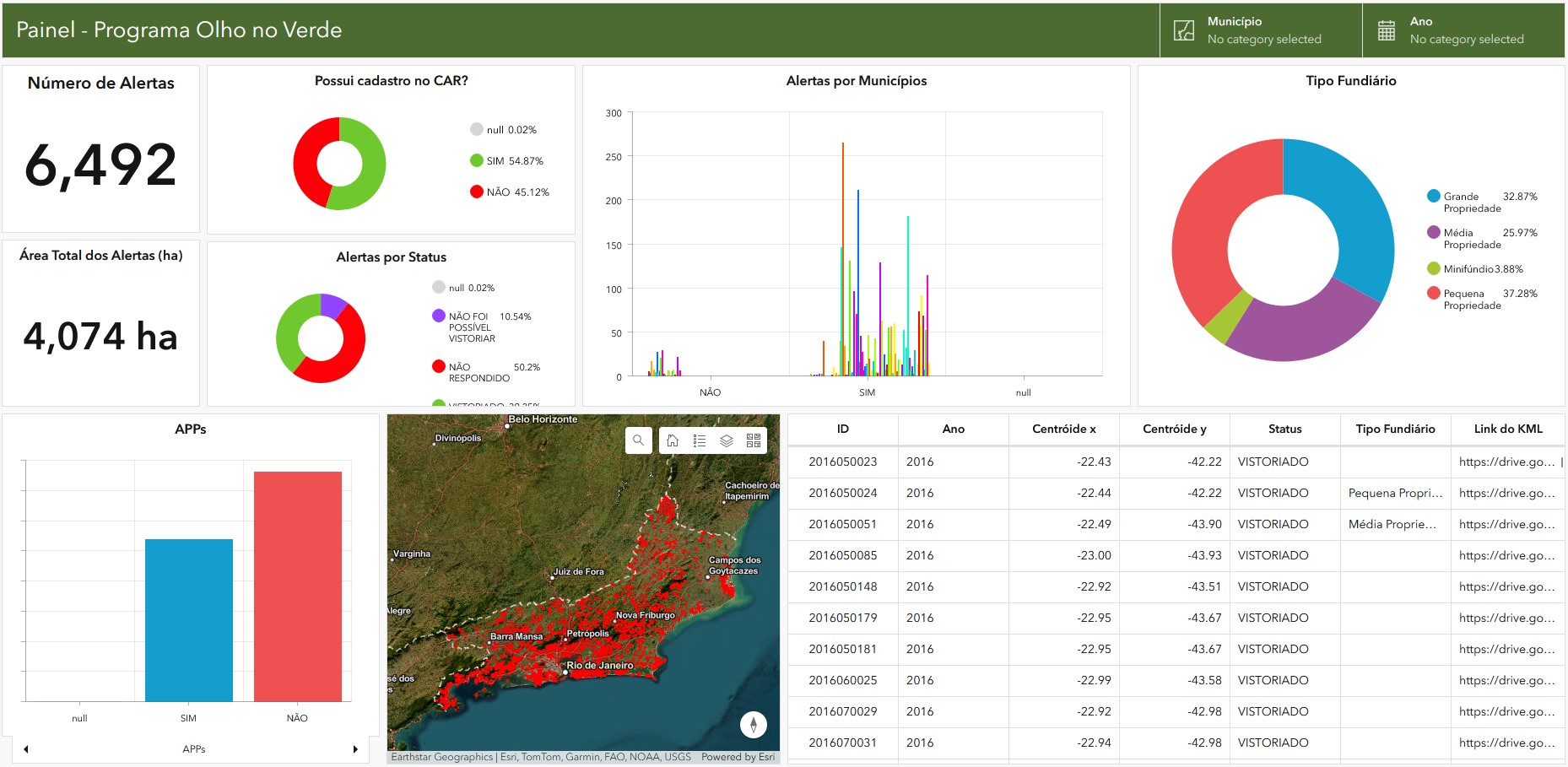This screenshot has height=767, width=1568.
Task: Click the Tipo Fundiário column header
Action: pyautogui.click(x=1395, y=429)
